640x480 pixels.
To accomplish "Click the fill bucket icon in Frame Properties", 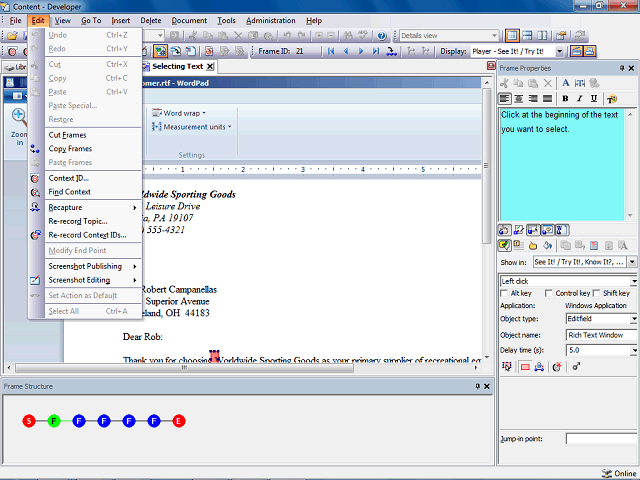I will (547, 246).
